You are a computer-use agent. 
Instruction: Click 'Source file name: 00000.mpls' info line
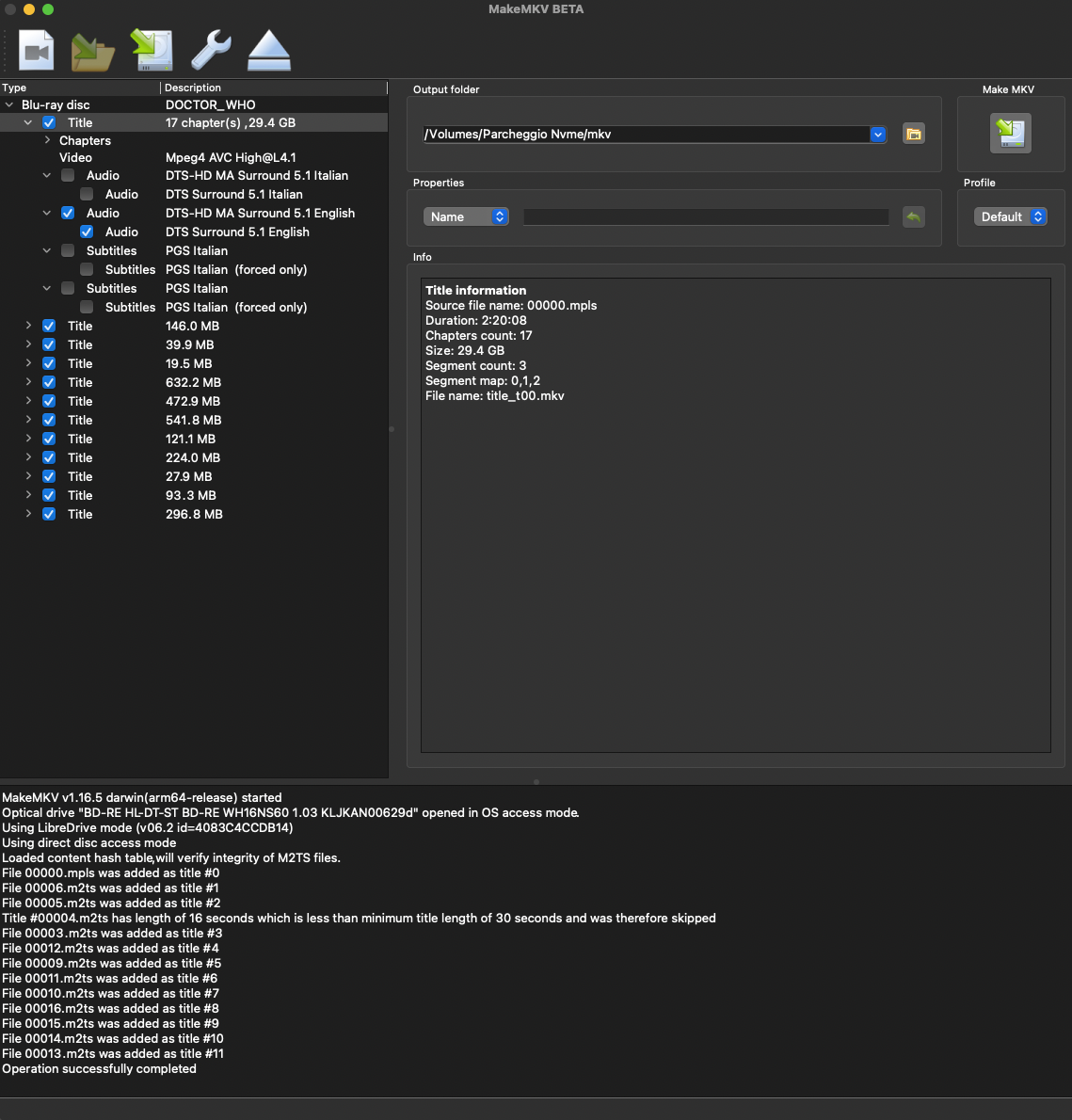pos(511,306)
